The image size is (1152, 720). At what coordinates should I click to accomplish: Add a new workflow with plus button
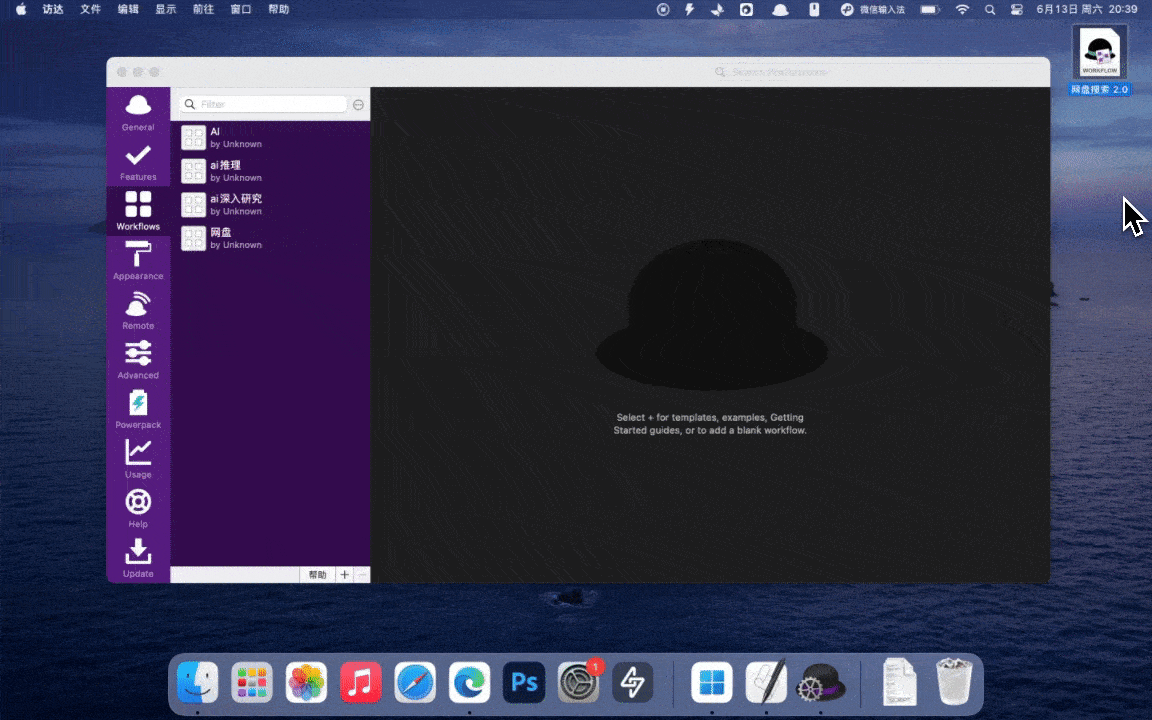click(x=345, y=575)
